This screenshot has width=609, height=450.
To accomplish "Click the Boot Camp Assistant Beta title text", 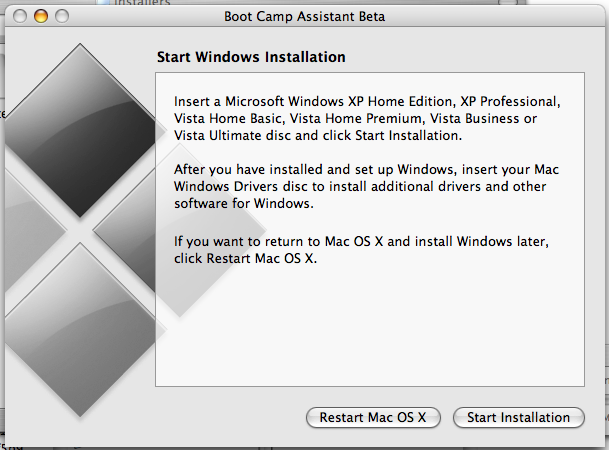I will coord(305,16).
